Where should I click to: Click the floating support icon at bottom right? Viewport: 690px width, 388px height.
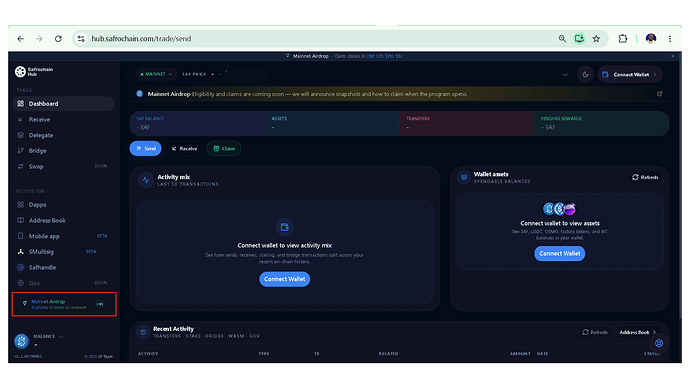point(659,343)
